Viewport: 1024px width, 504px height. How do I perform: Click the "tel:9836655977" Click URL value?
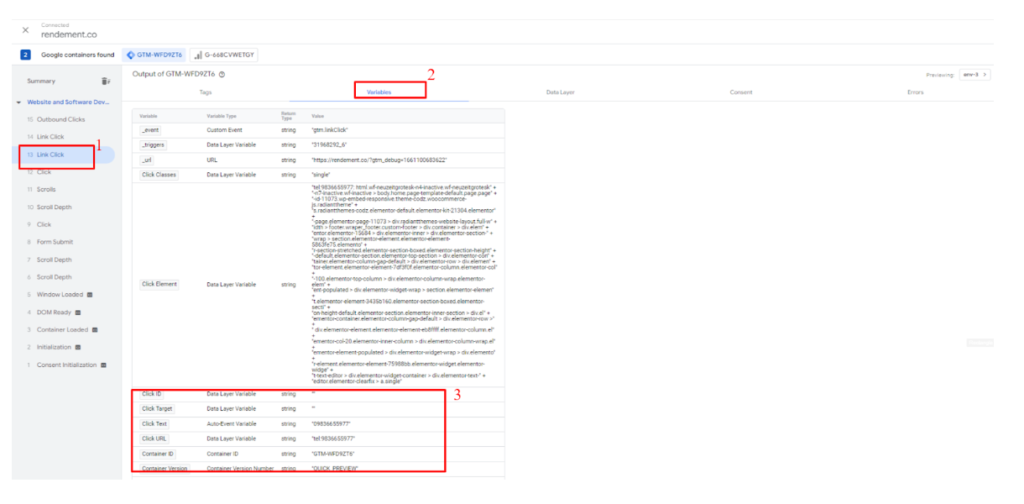tap(334, 439)
